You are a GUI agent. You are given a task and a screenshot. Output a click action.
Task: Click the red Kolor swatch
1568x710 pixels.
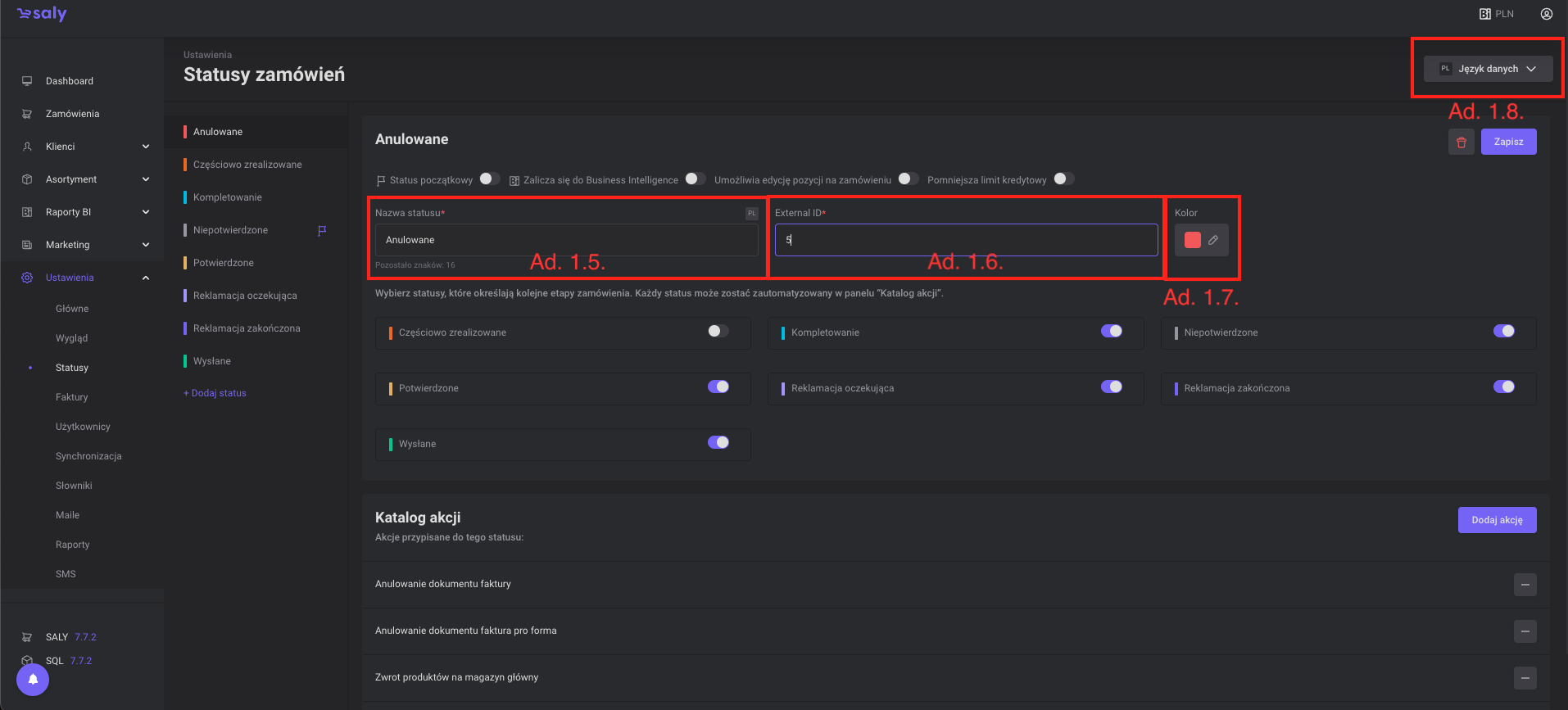[1192, 240]
